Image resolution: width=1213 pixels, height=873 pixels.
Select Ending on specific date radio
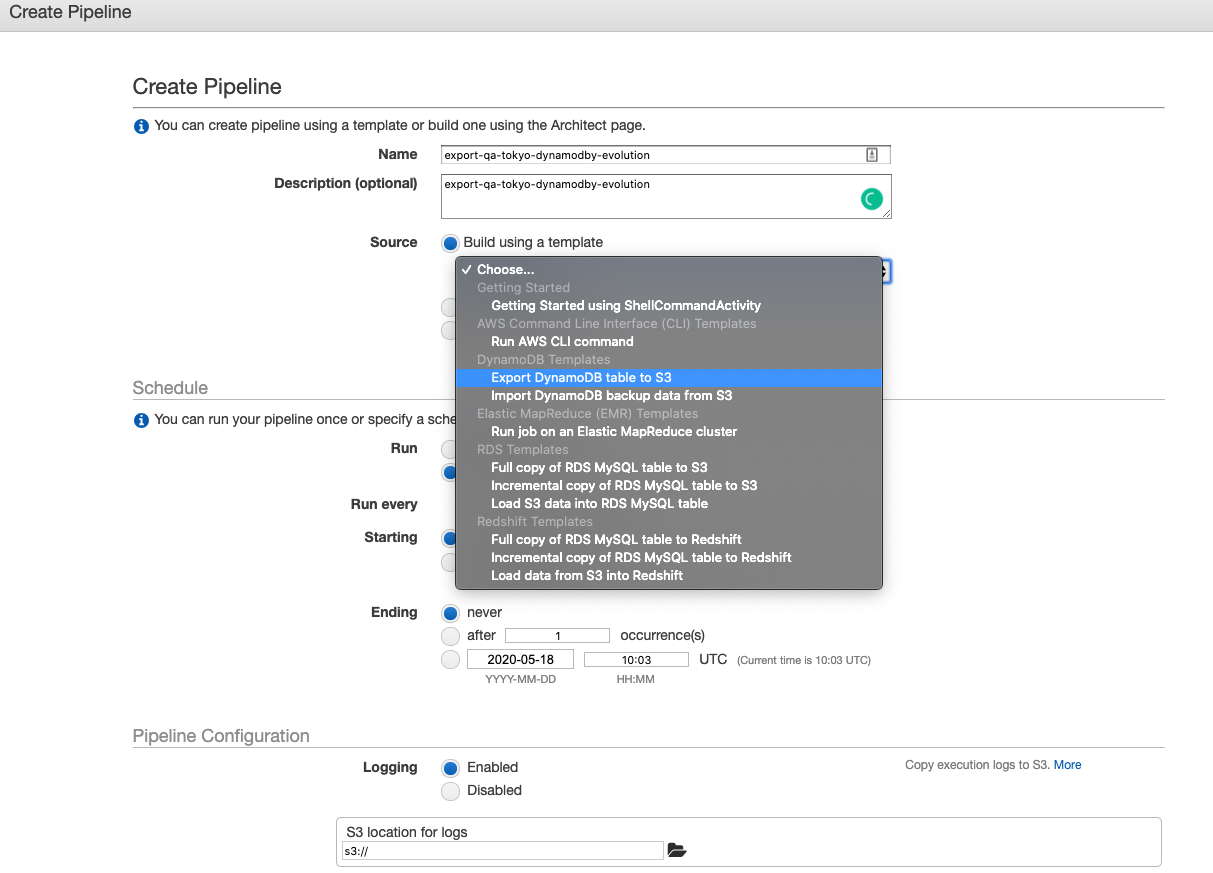point(450,660)
